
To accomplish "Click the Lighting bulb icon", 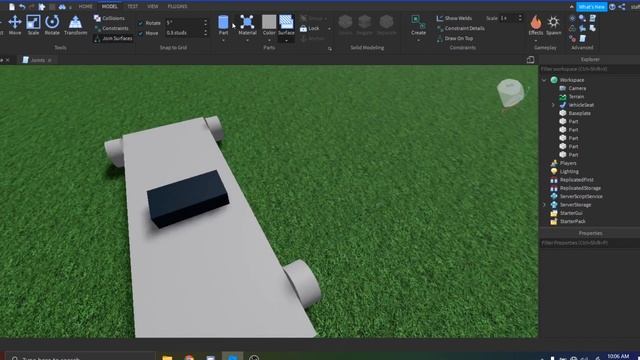I will click(554, 171).
